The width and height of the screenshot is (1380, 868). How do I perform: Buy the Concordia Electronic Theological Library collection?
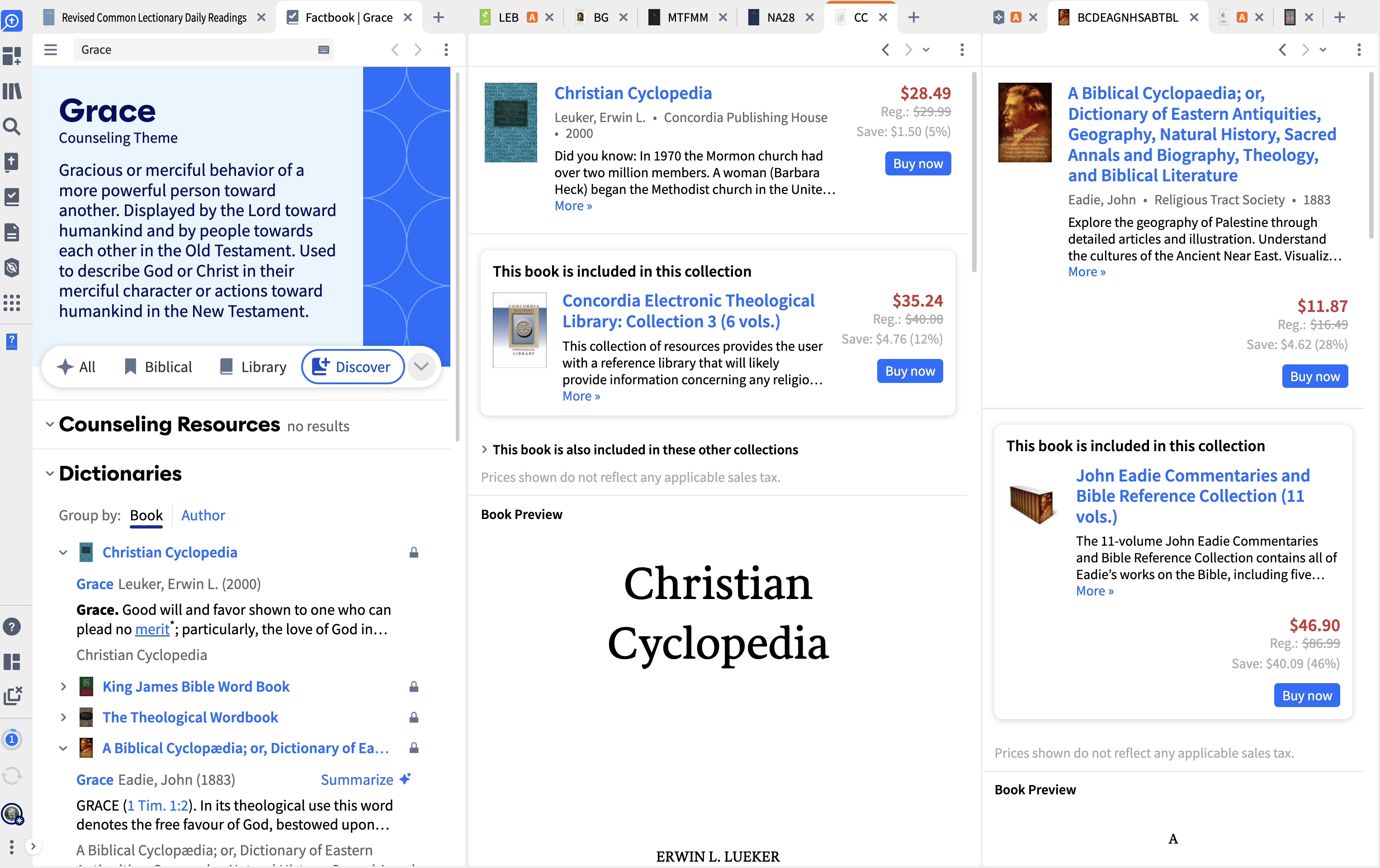tap(909, 371)
